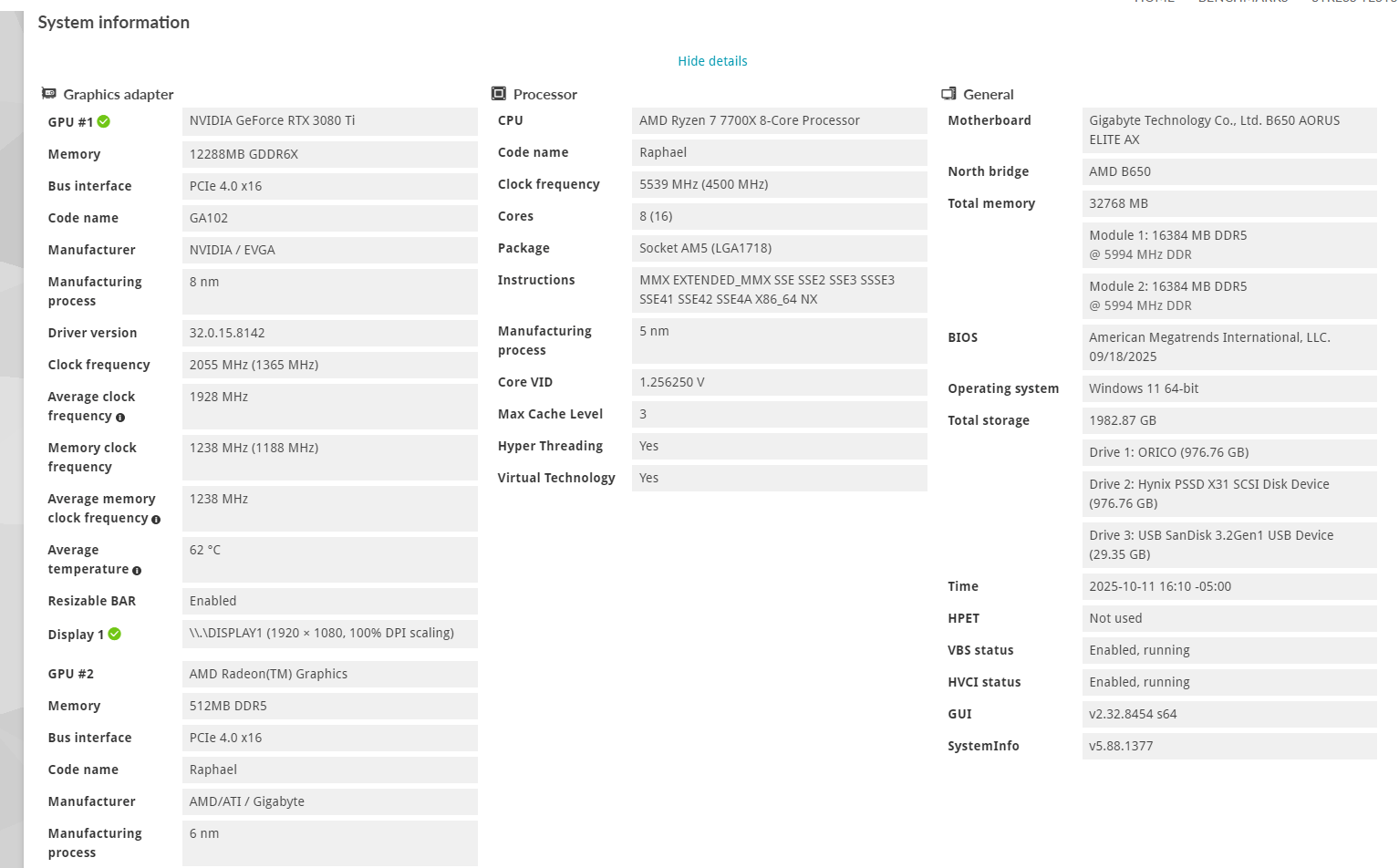The height and width of the screenshot is (868, 1399).
Task: Click the GUI version 'v2.32.8454 s64'
Action: 1229,714
